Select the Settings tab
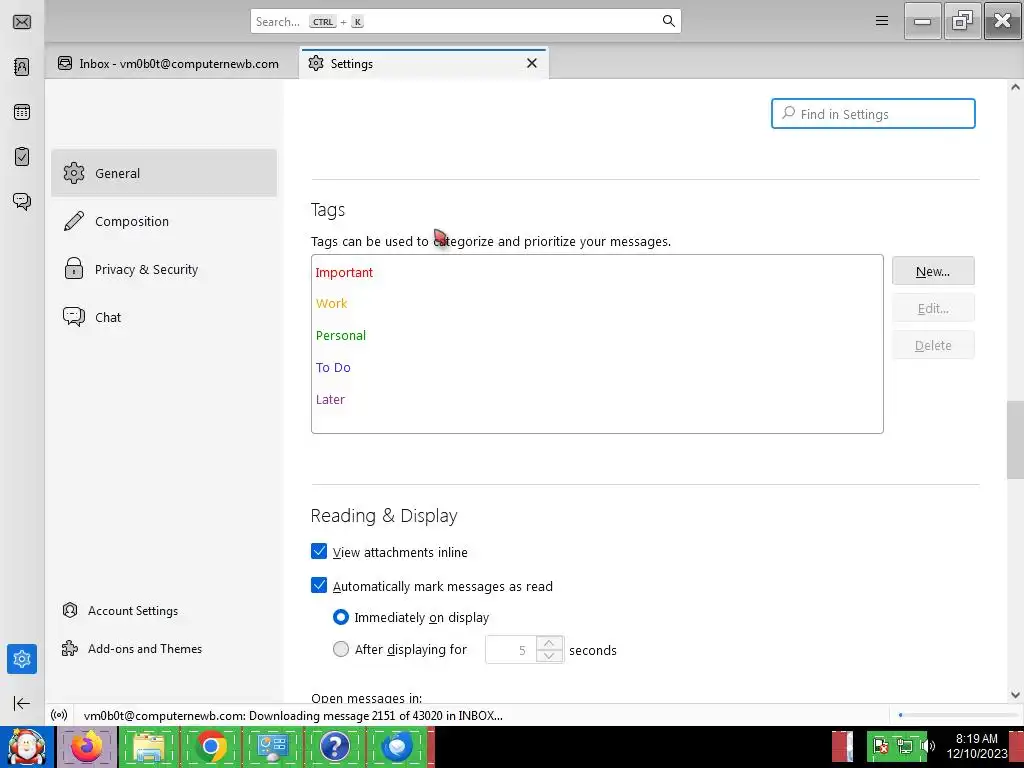The width and height of the screenshot is (1024, 768). coord(424,63)
